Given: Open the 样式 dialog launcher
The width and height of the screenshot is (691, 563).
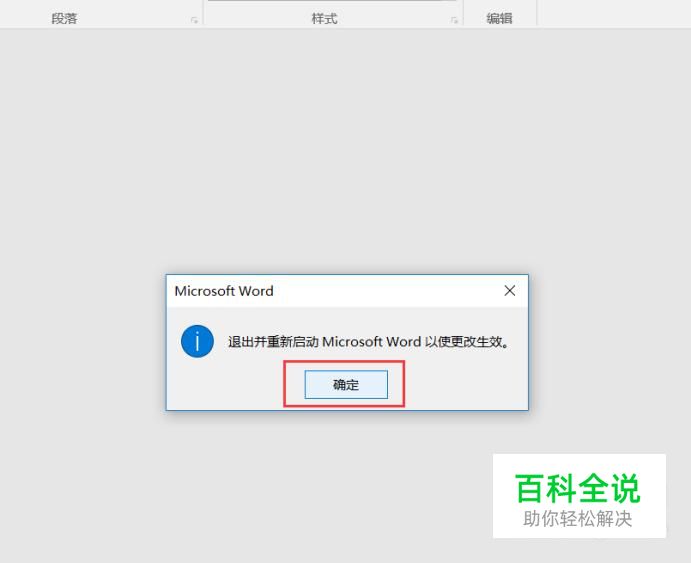Looking at the screenshot, I should 454,20.
